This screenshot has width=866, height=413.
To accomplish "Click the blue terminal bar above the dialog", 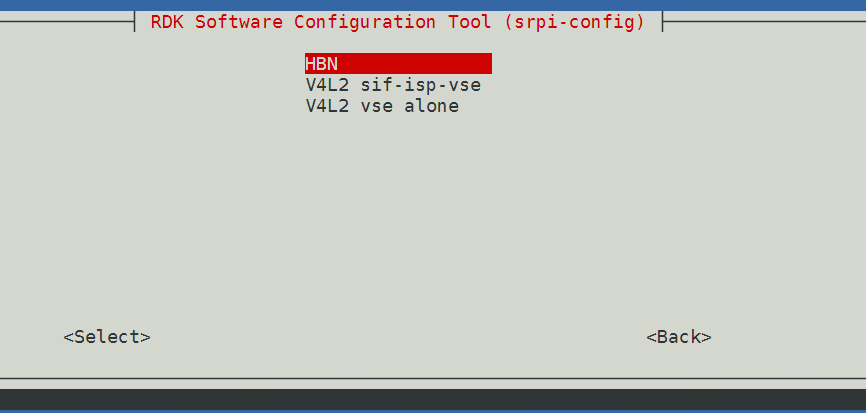I will (433, 5).
